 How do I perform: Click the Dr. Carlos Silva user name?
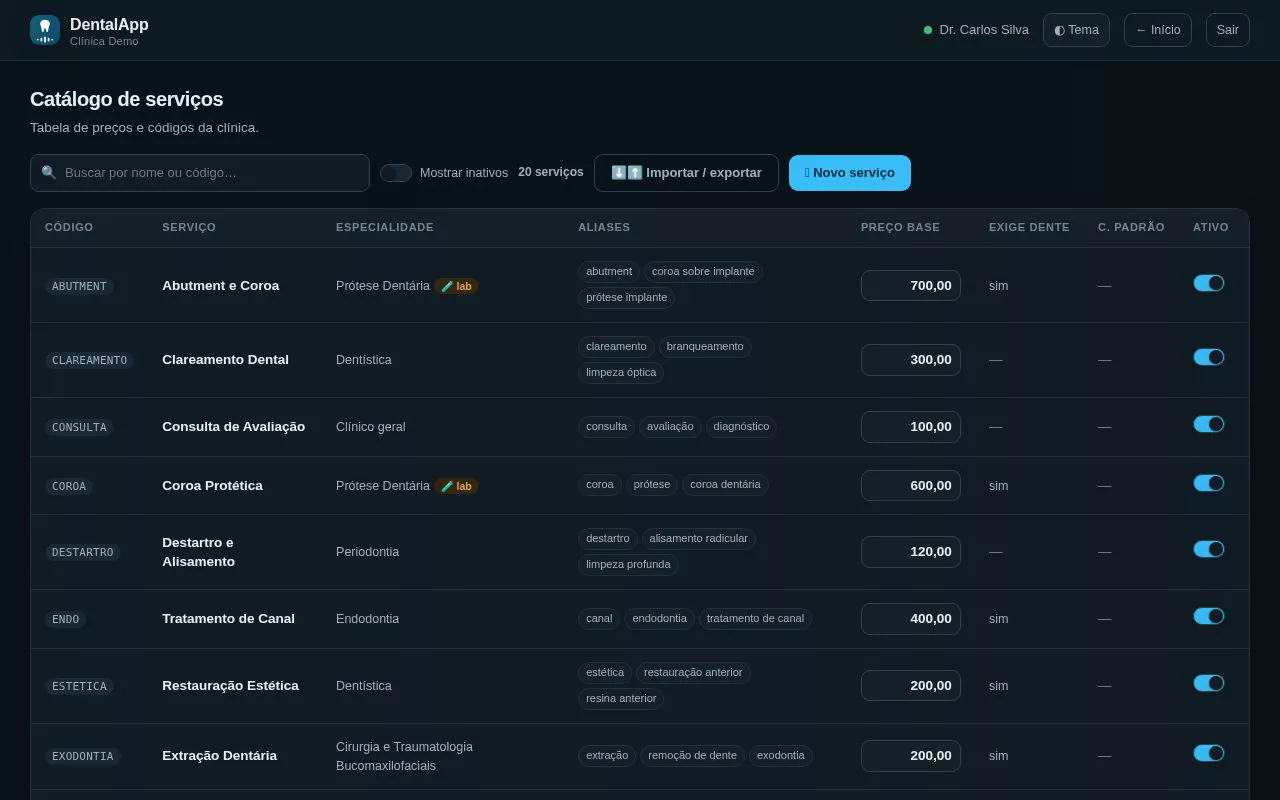click(984, 30)
